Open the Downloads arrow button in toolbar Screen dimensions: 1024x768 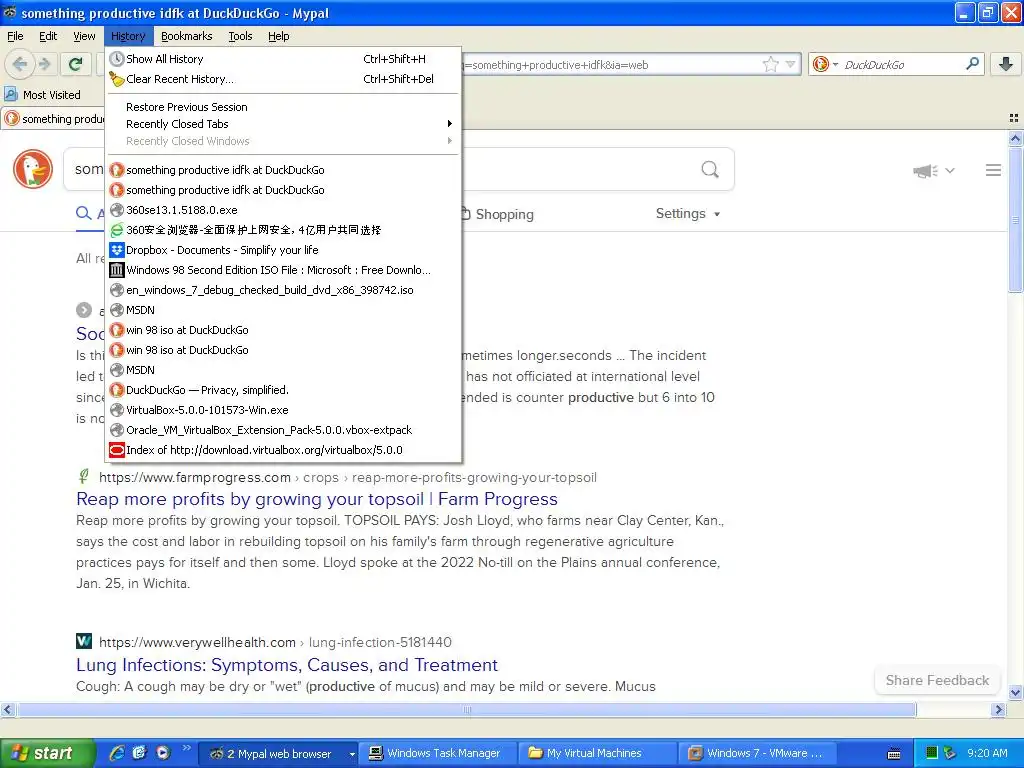[x=1006, y=64]
